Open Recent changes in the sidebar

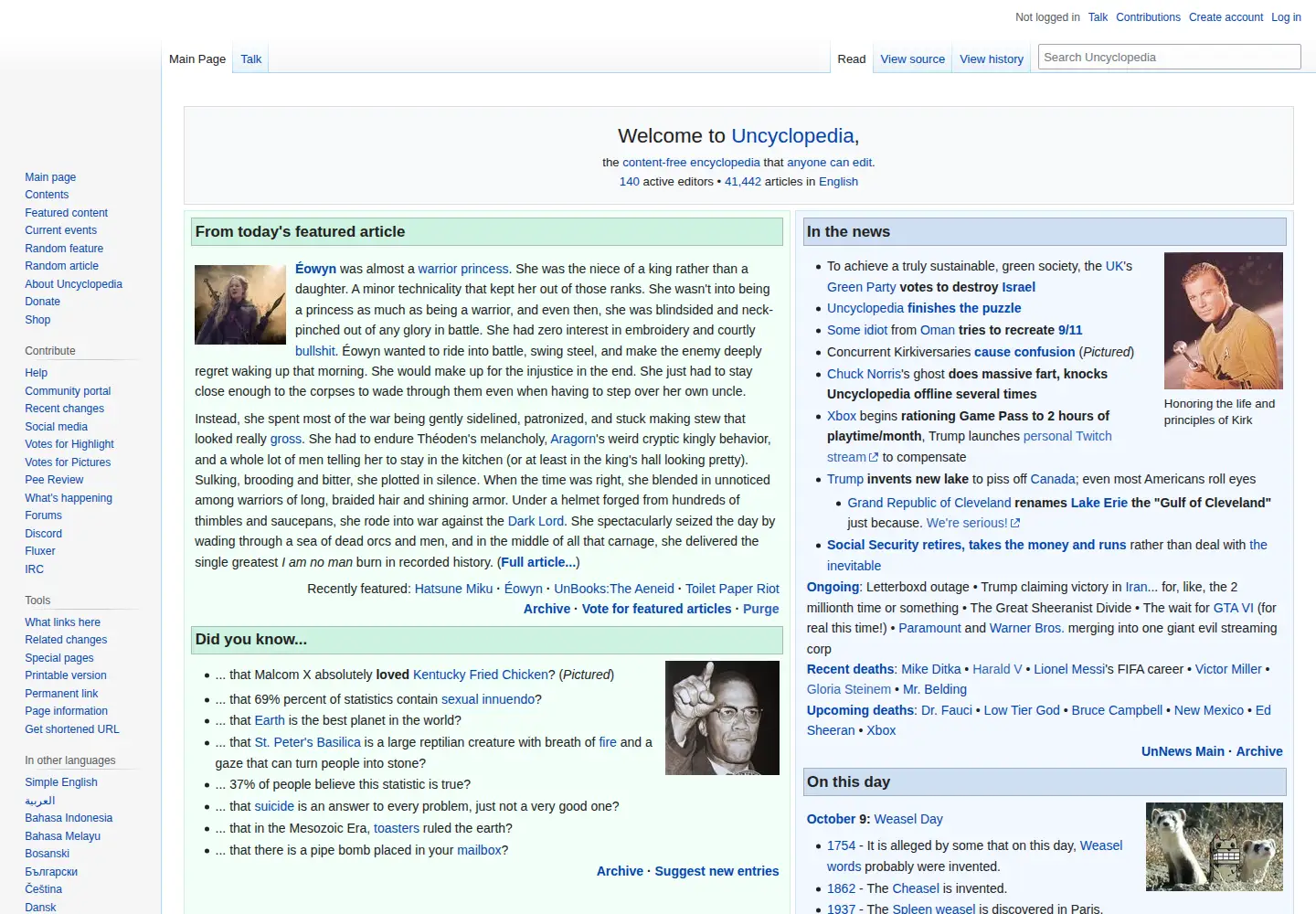click(x=64, y=409)
